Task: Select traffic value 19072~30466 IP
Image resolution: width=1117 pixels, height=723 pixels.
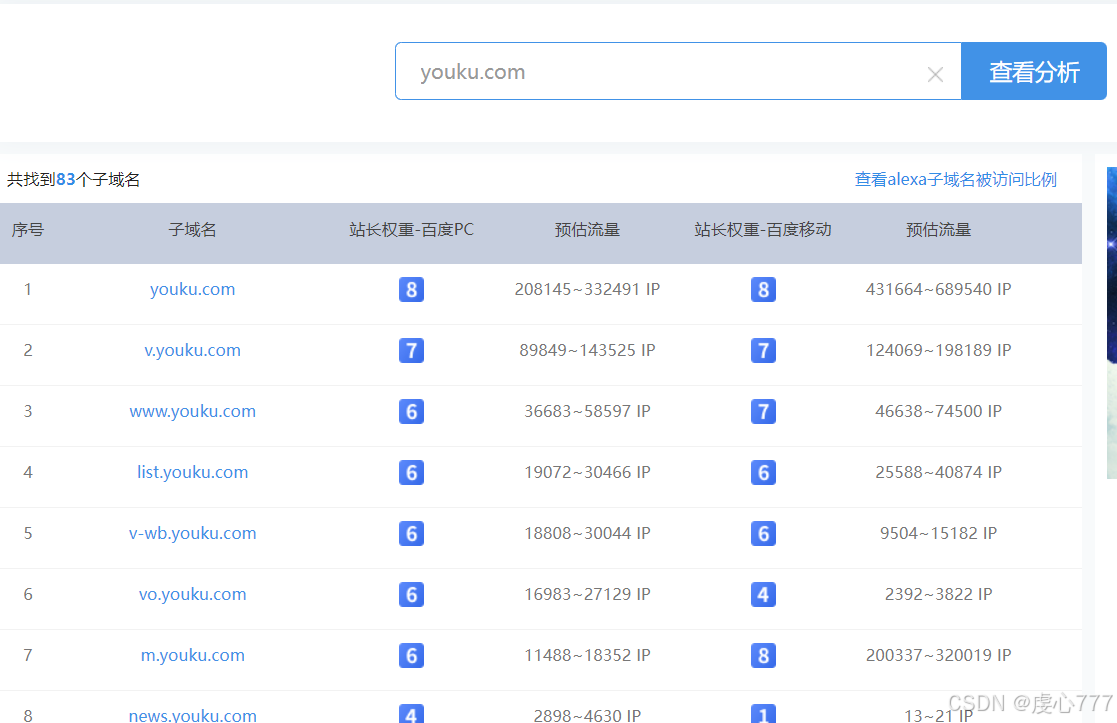Action: point(587,472)
